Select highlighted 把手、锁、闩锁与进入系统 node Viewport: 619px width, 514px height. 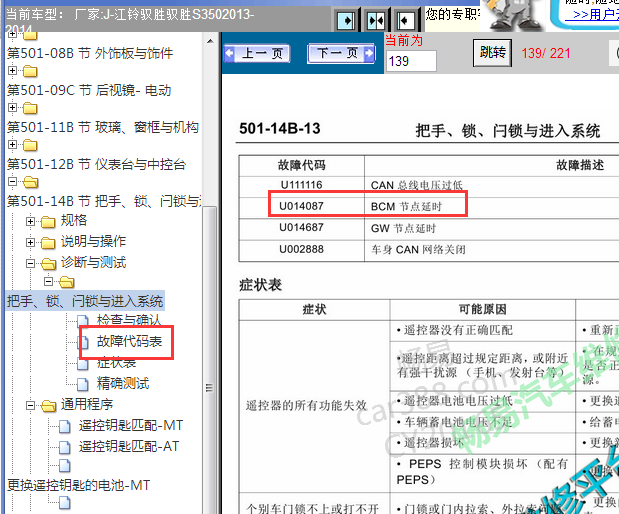tap(85, 301)
